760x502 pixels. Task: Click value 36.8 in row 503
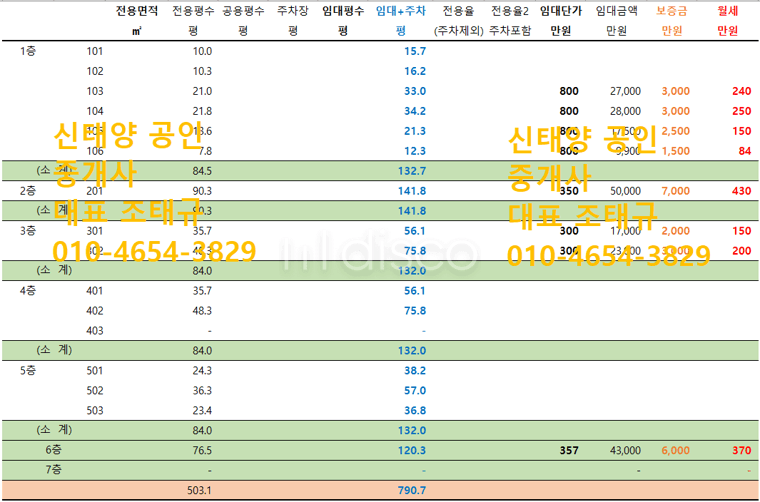(415, 411)
